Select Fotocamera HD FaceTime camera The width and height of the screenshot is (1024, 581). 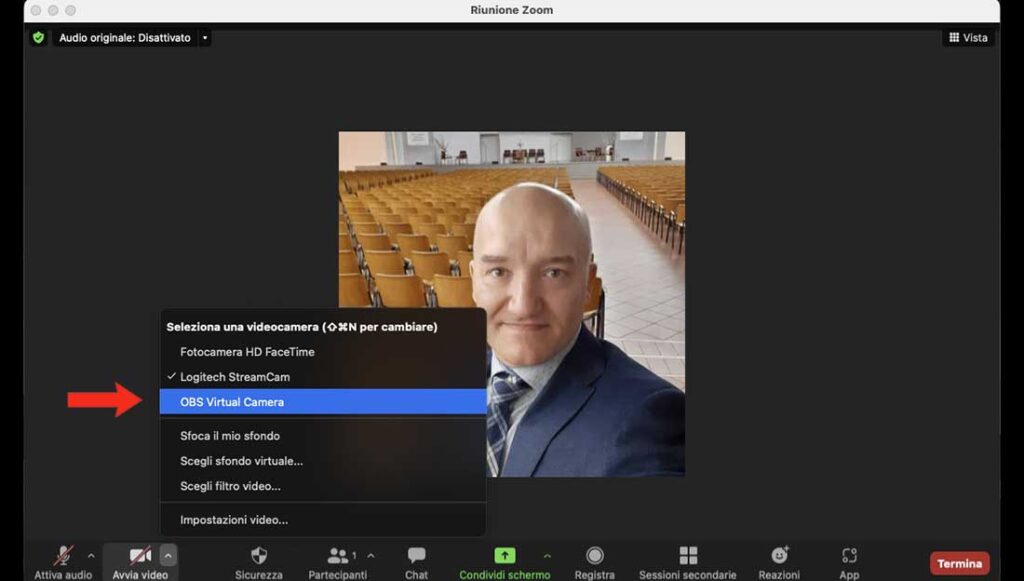(x=323, y=352)
